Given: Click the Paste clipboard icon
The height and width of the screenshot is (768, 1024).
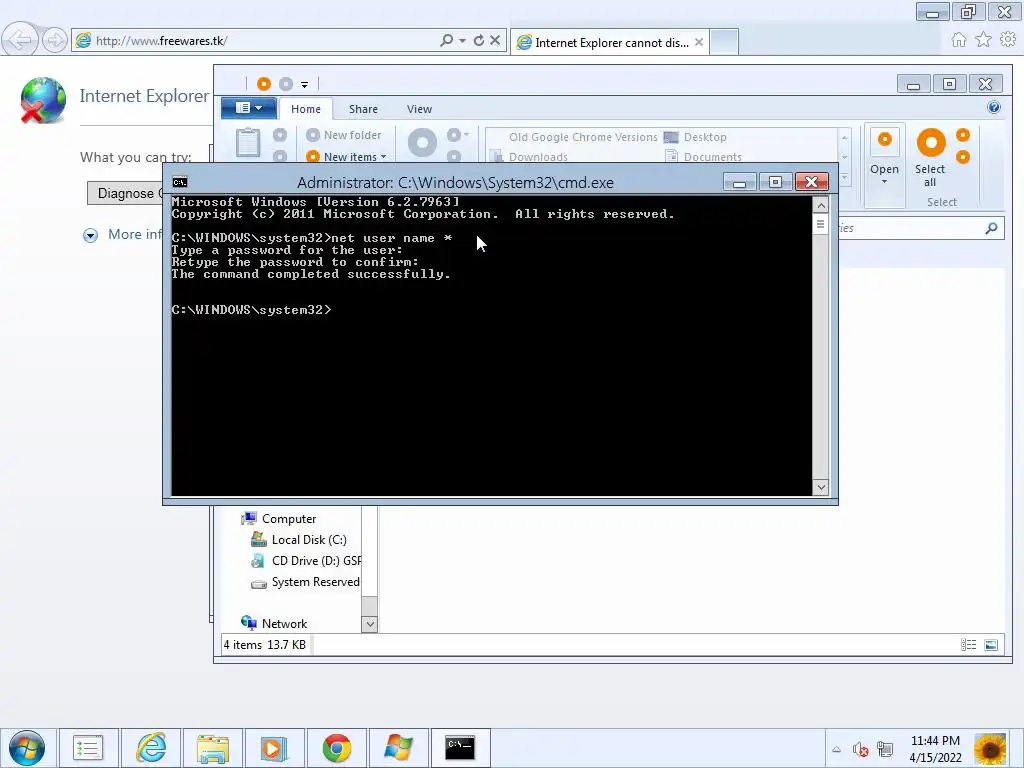Looking at the screenshot, I should coord(248,143).
